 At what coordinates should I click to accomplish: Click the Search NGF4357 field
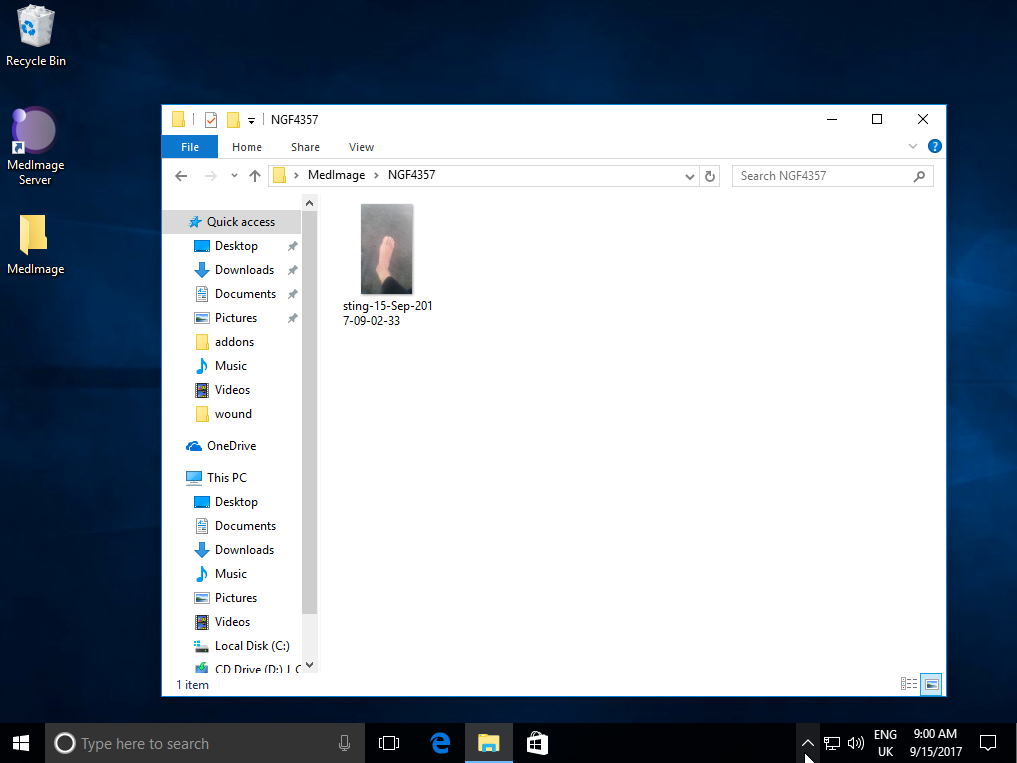[832, 176]
